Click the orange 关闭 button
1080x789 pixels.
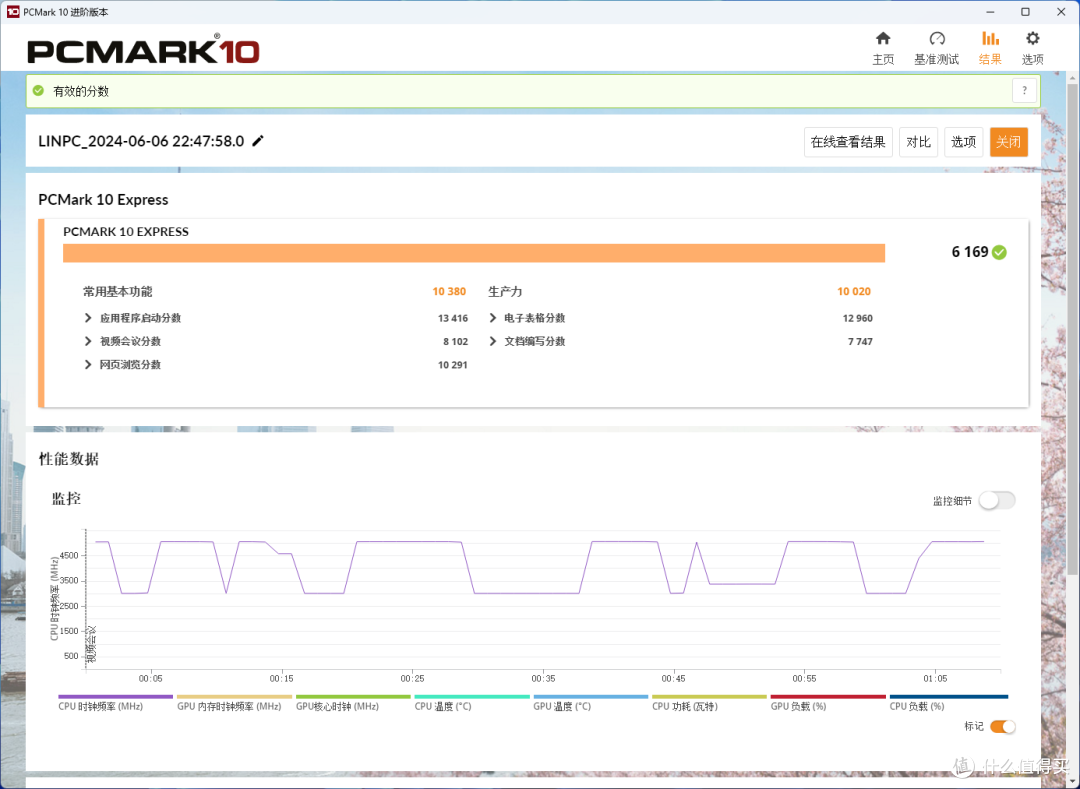[x=1008, y=142]
